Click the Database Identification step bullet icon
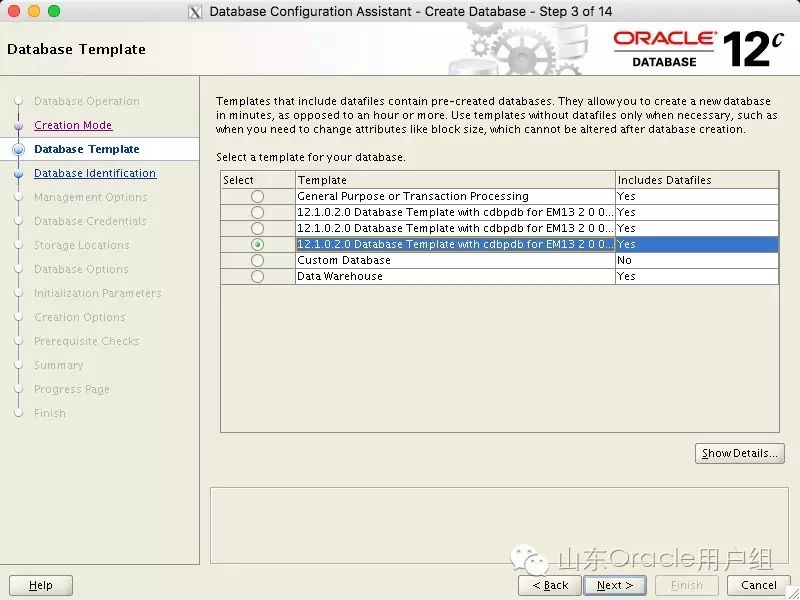 click(x=18, y=173)
